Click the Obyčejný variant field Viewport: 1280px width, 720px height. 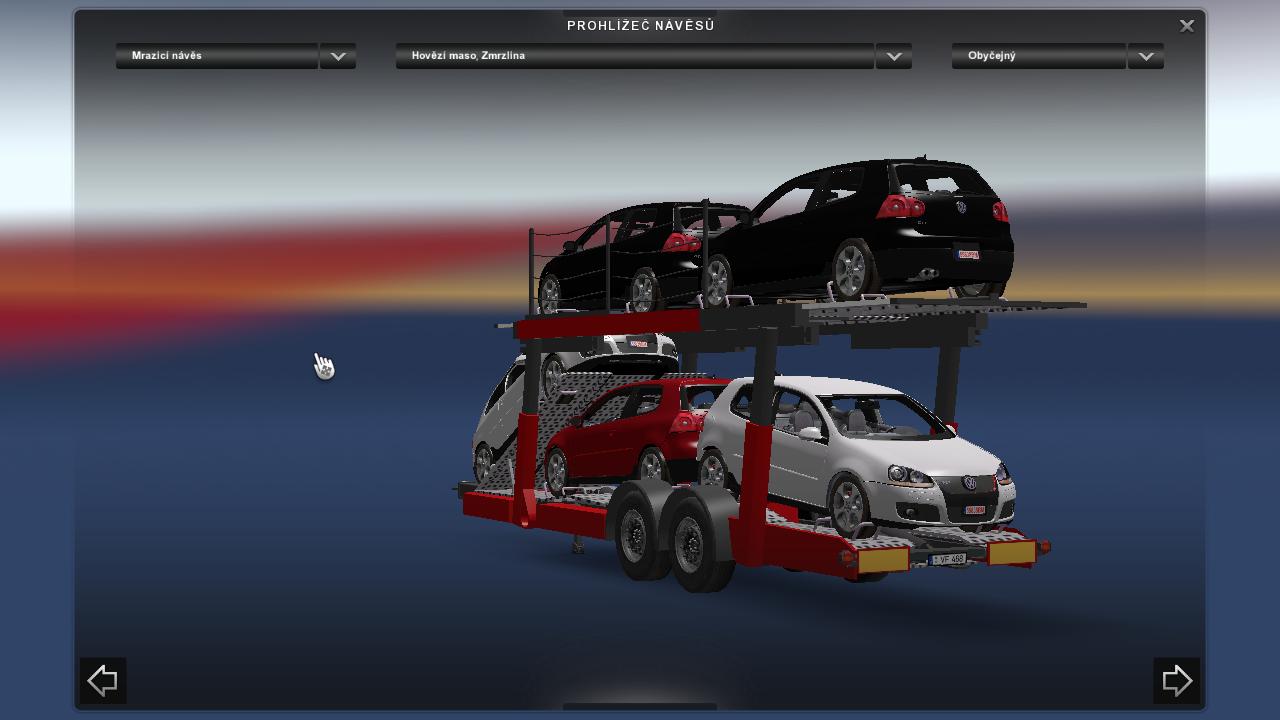point(1038,56)
